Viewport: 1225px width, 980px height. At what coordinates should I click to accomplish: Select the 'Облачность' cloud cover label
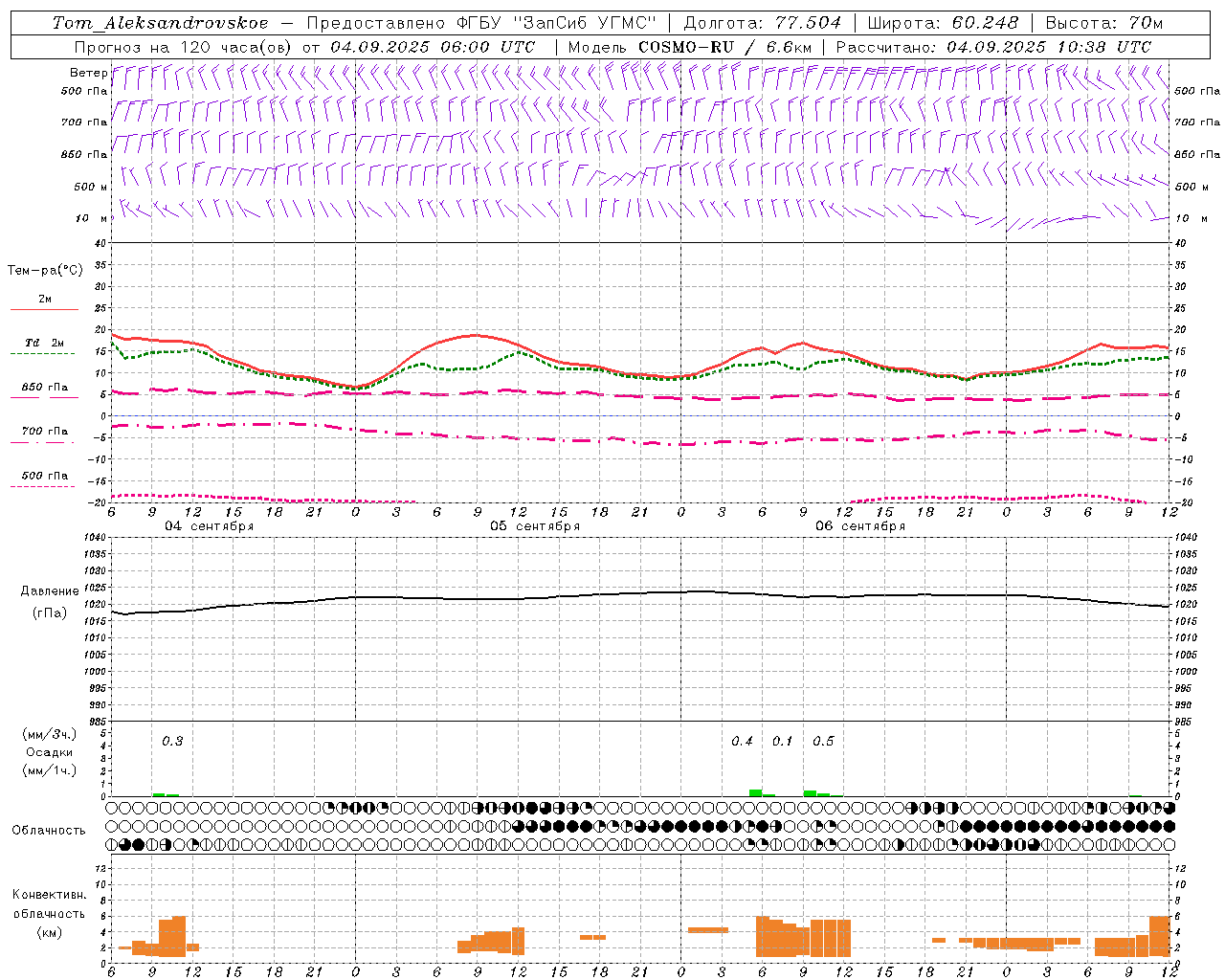pyautogui.click(x=49, y=831)
